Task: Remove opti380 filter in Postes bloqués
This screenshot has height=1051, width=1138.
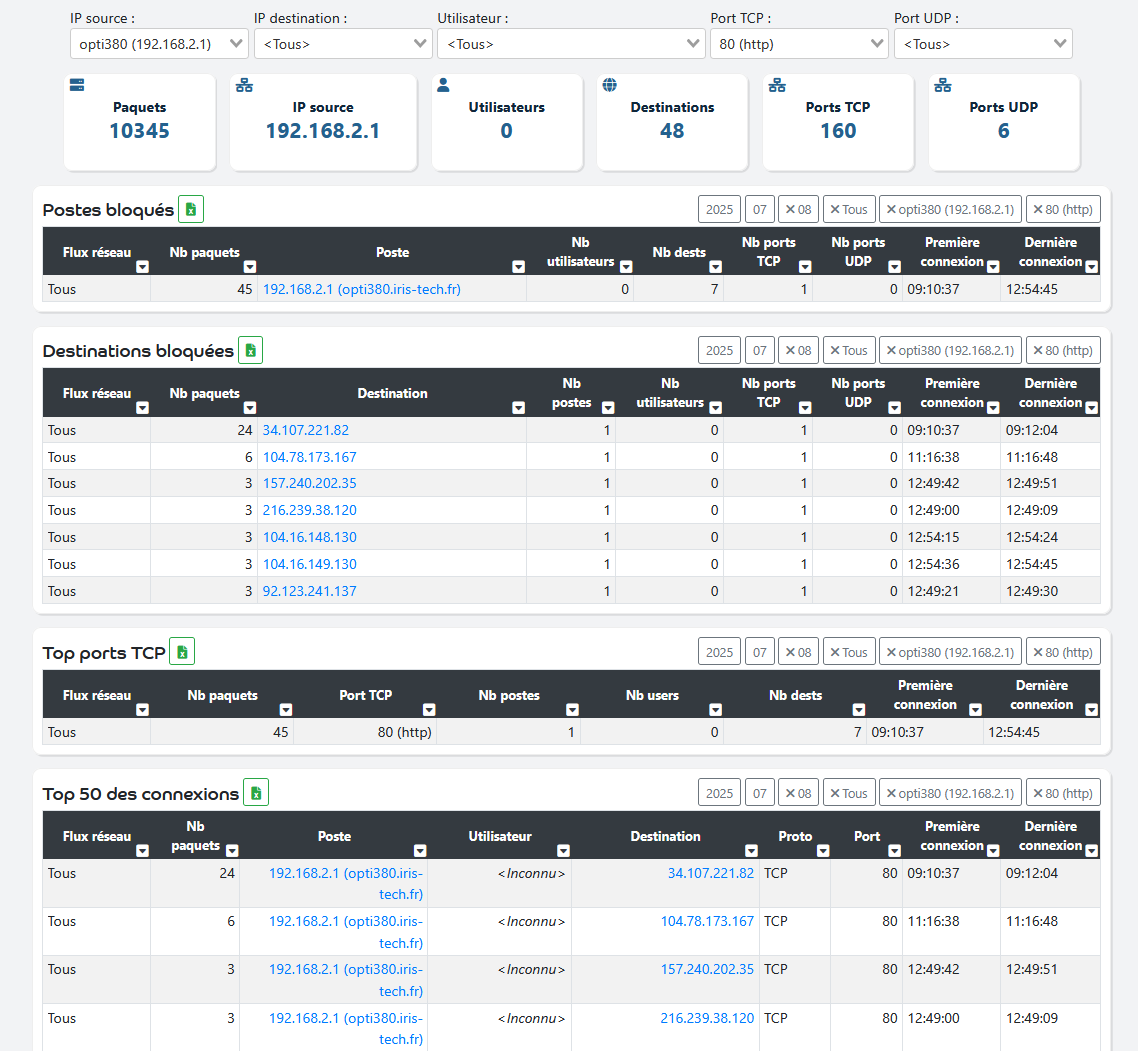Action: [x=950, y=209]
